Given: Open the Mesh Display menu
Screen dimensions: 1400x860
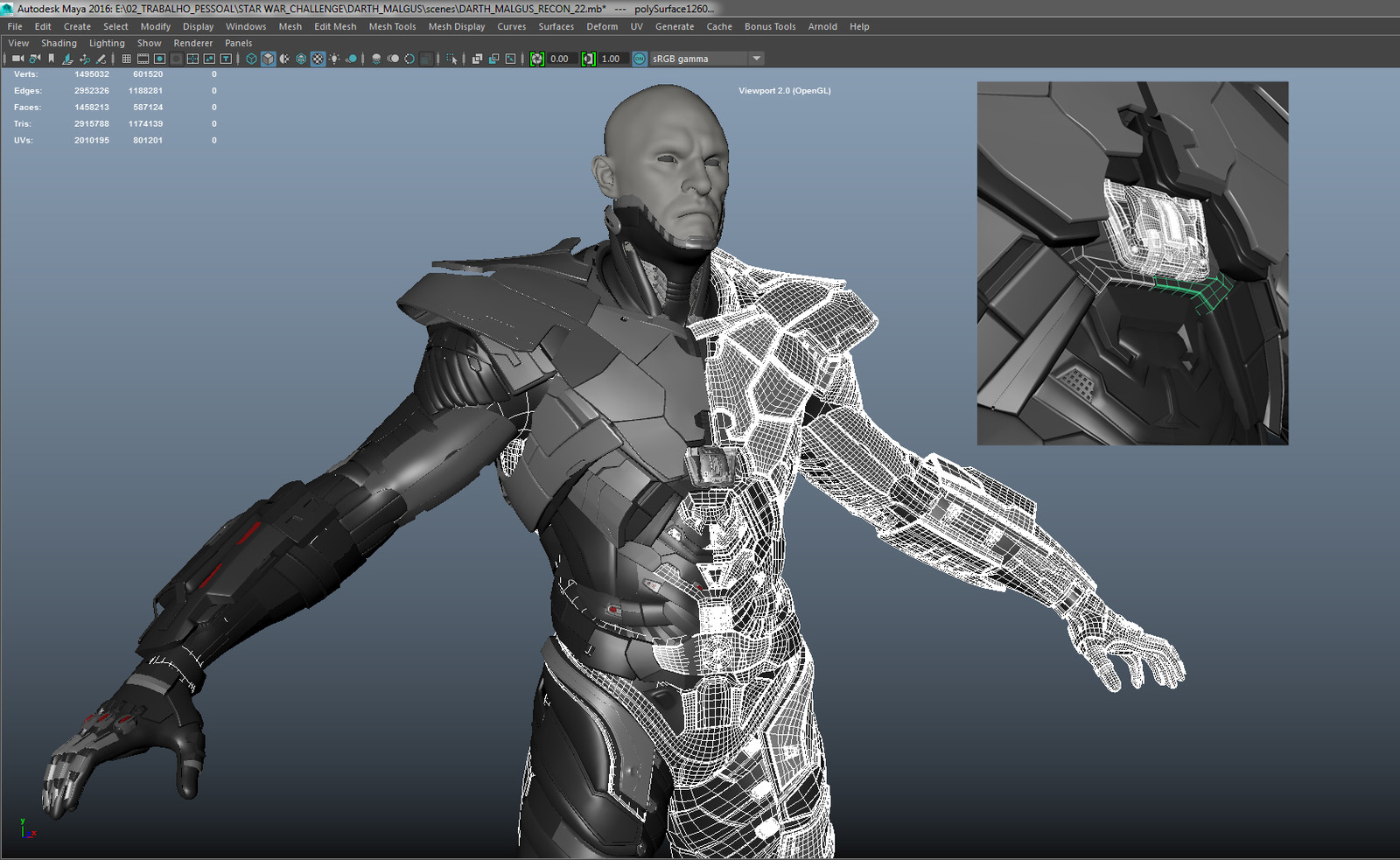Looking at the screenshot, I should pos(456,26).
